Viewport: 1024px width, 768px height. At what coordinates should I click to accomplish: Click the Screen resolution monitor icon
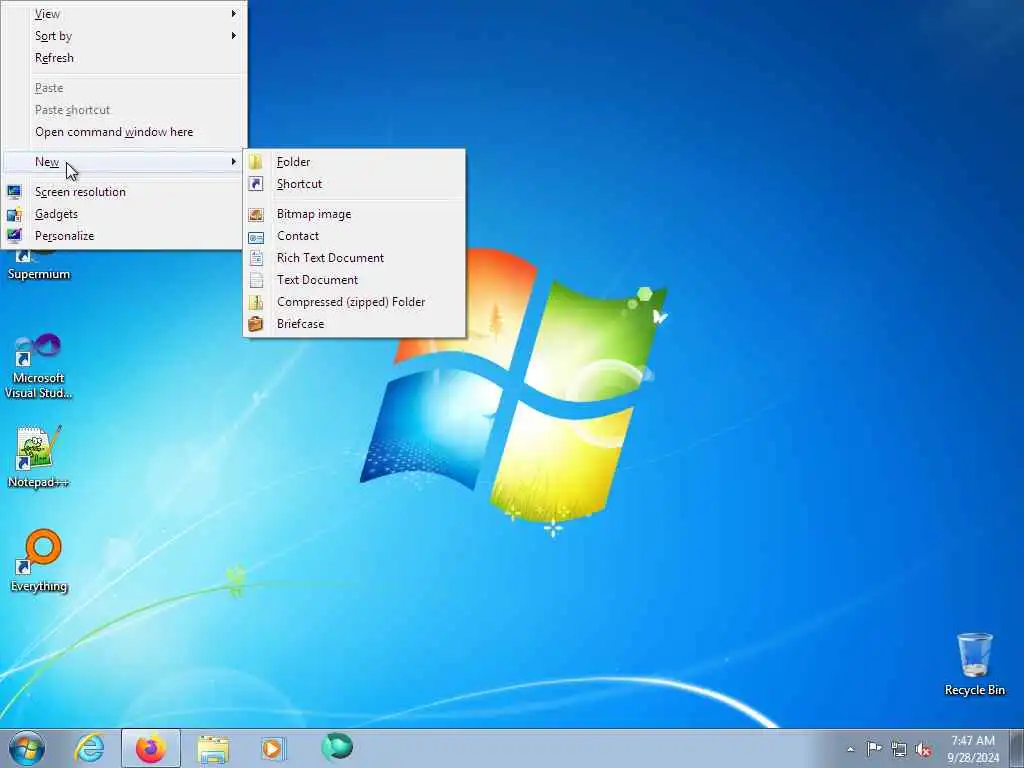click(14, 192)
